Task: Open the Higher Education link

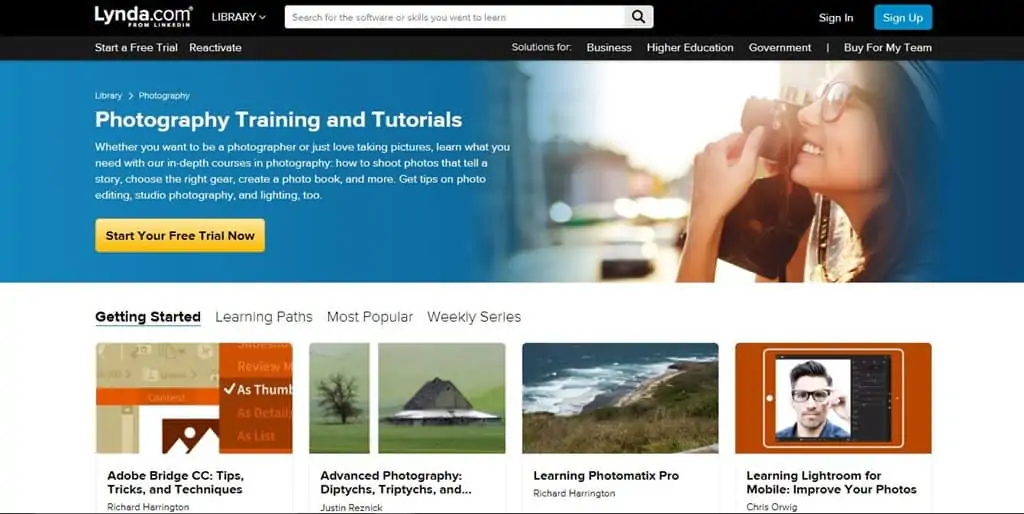Action: coord(690,48)
